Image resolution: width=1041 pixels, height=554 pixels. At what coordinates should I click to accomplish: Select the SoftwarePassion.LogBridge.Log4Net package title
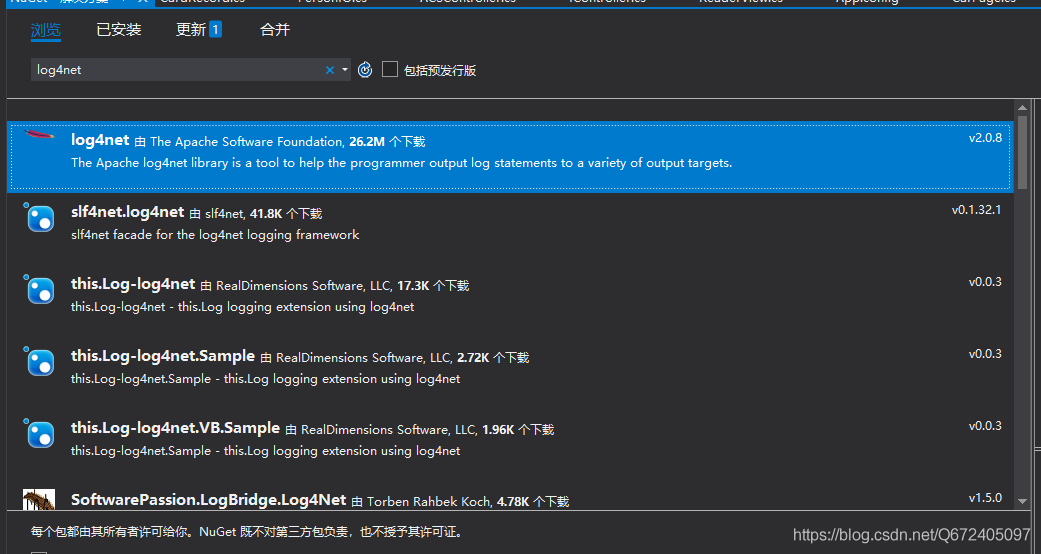(x=208, y=500)
